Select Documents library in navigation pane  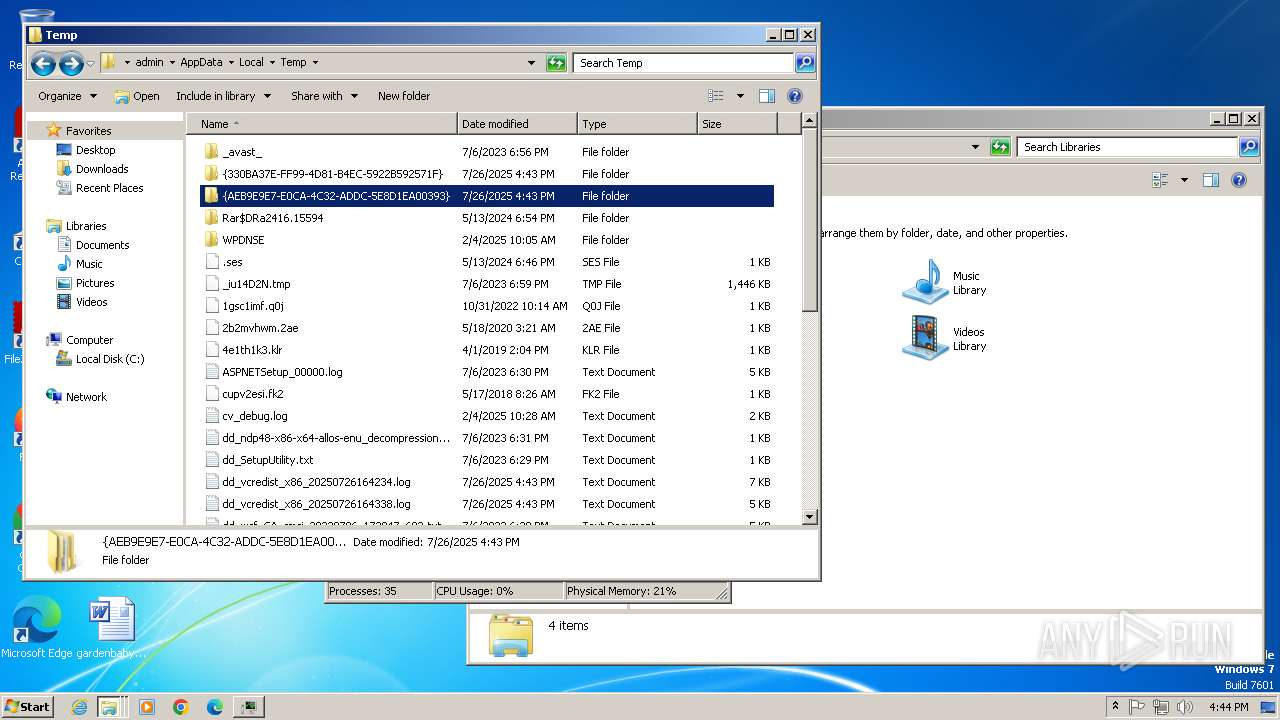pyautogui.click(x=102, y=245)
